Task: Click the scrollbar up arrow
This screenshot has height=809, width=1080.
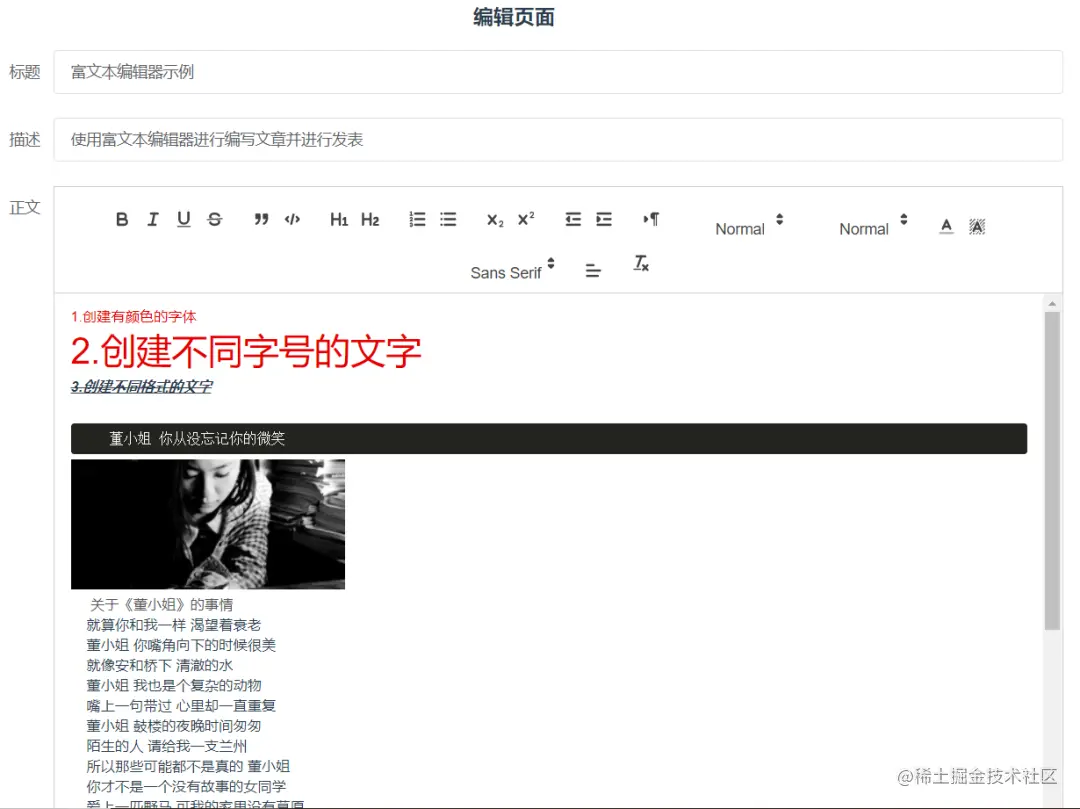Action: click(x=1052, y=304)
